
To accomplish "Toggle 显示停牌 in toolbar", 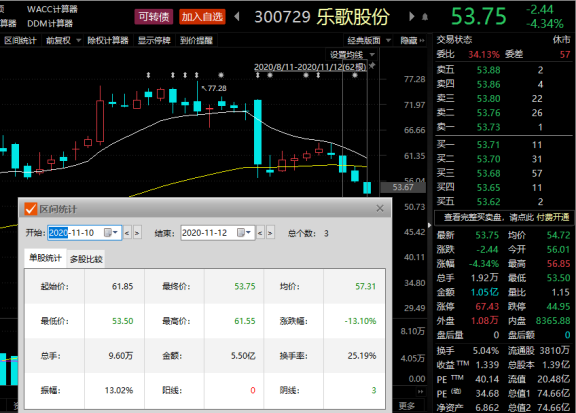I will (x=154, y=40).
